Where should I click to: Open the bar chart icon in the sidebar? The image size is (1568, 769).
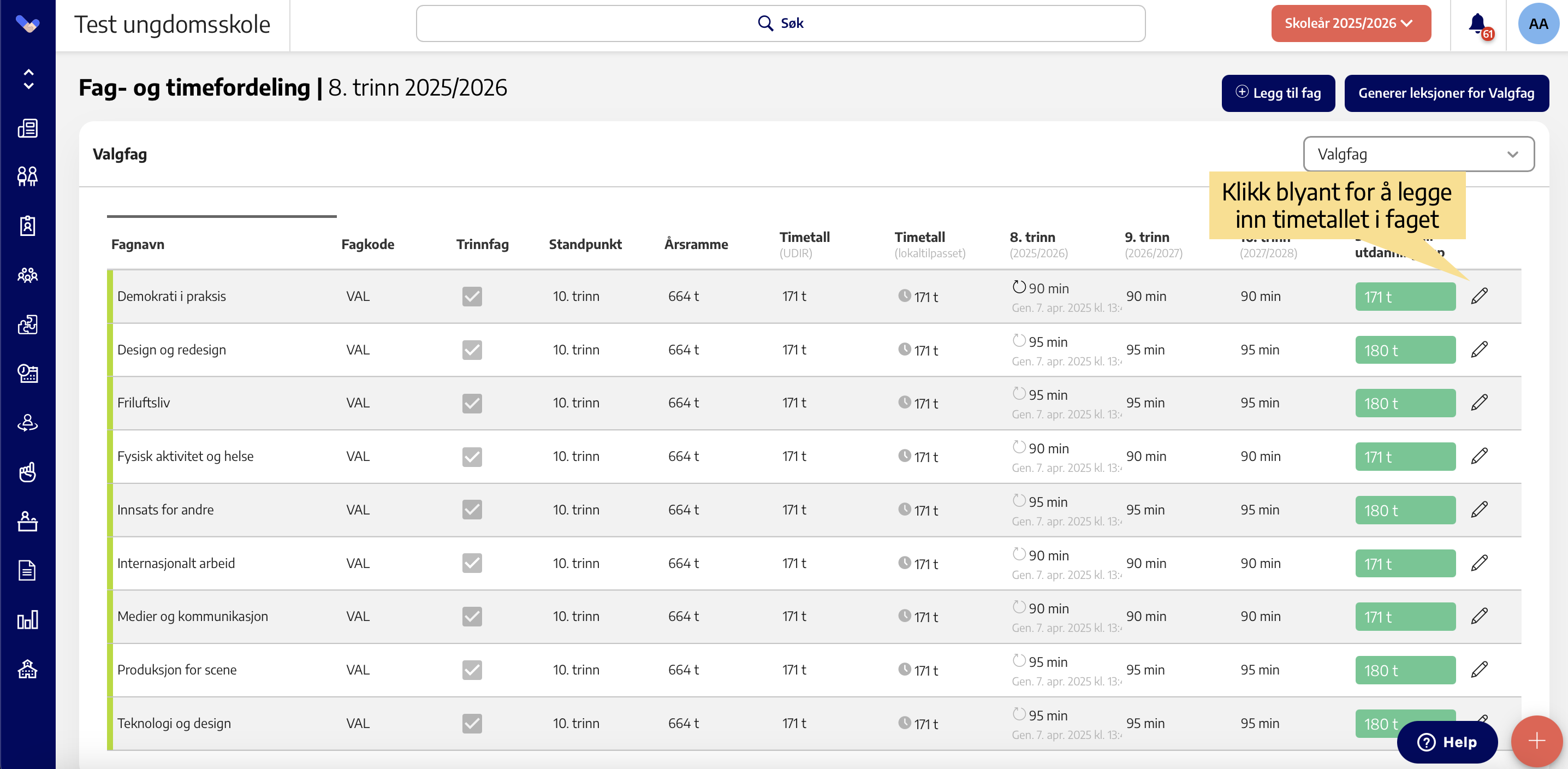click(27, 620)
